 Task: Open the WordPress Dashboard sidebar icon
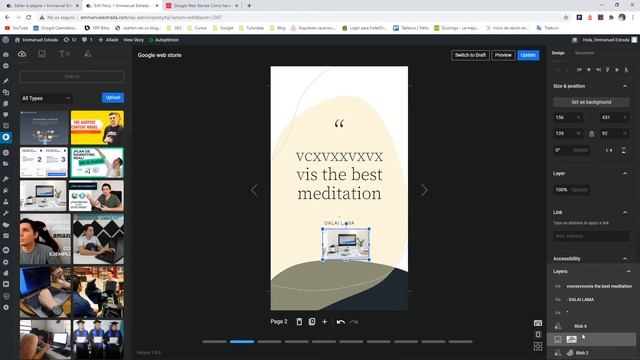[x=6, y=54]
